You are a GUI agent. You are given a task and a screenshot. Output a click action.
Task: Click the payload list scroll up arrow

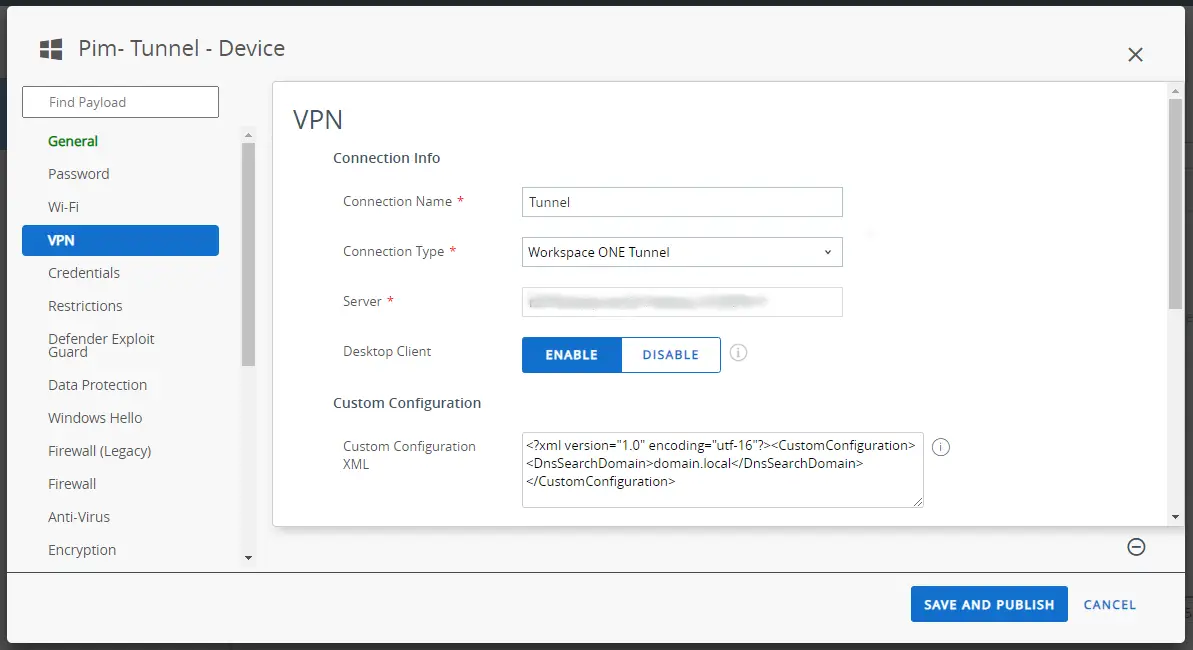(x=248, y=135)
